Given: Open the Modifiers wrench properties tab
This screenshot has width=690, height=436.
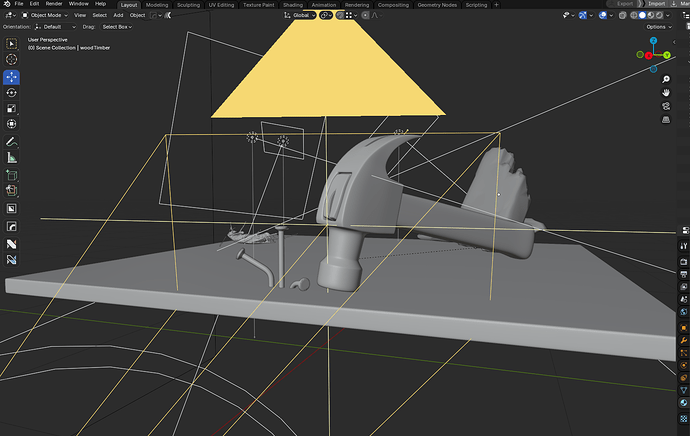Looking at the screenshot, I should [x=683, y=341].
